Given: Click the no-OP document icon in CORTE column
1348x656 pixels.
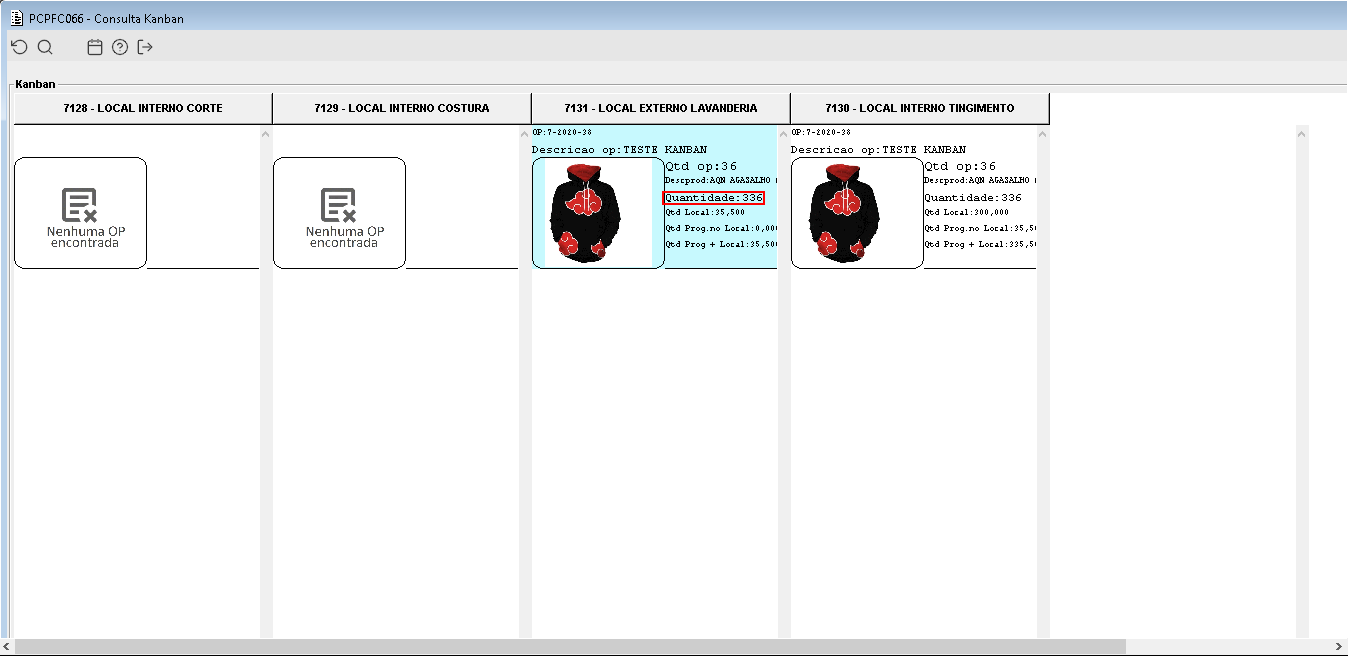Looking at the screenshot, I should (79, 205).
